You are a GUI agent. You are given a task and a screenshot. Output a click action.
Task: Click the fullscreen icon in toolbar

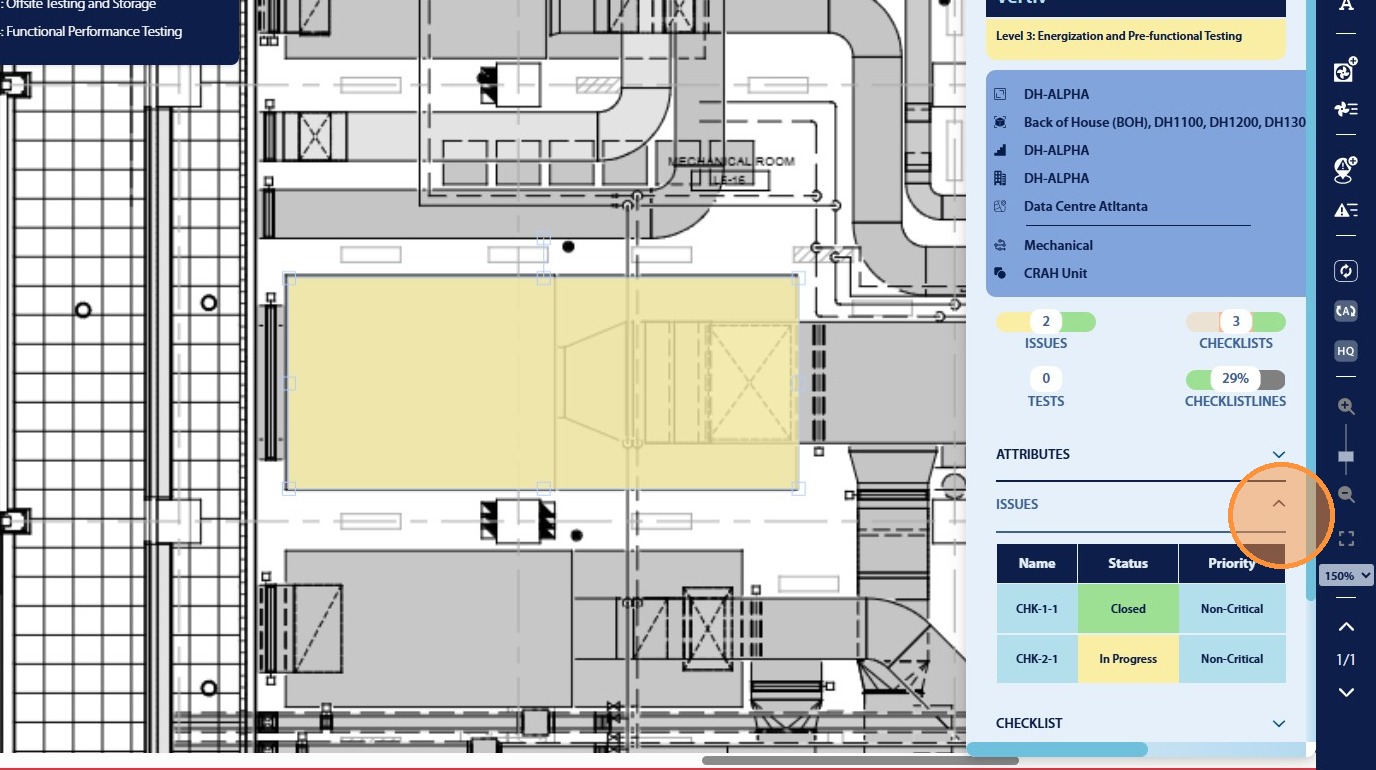1346,539
